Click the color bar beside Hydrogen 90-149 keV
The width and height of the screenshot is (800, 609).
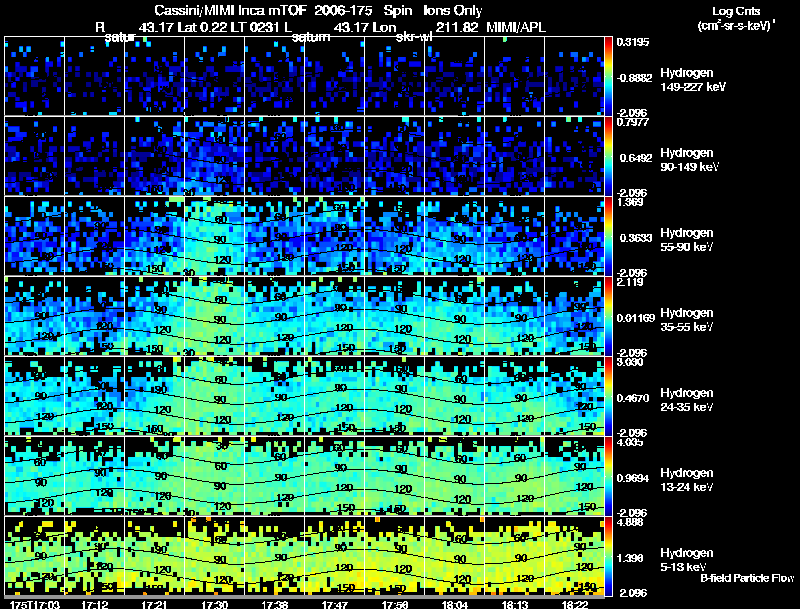609,156
